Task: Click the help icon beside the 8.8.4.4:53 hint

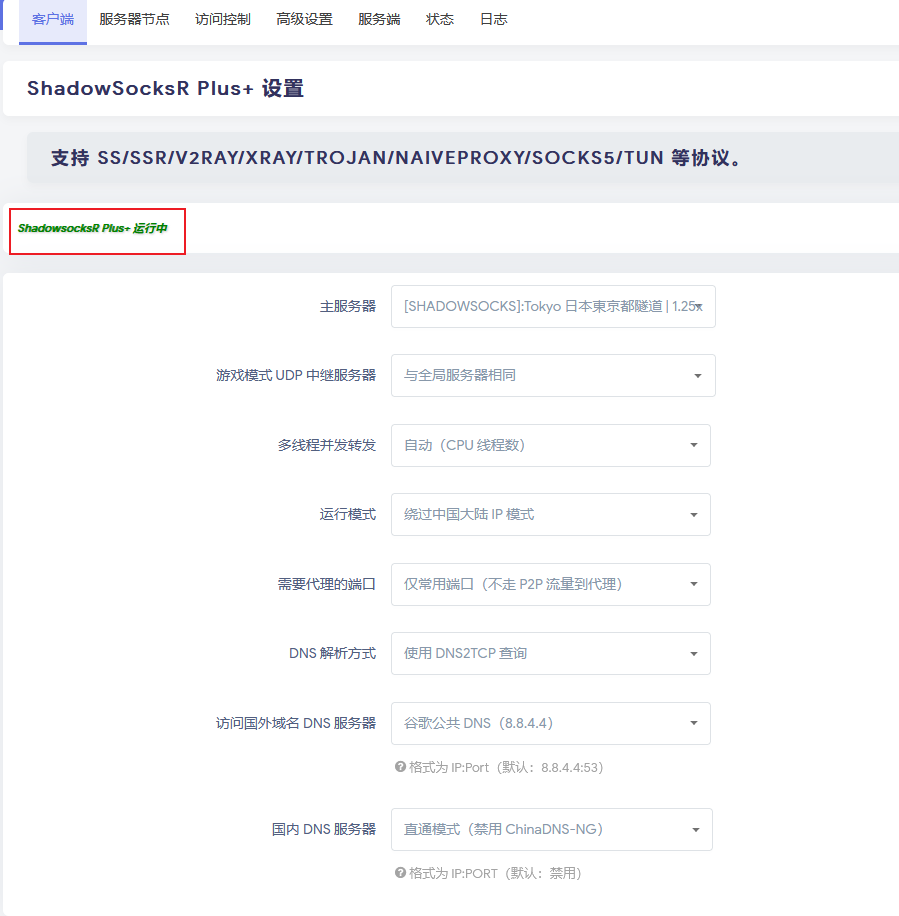Action: (400, 768)
